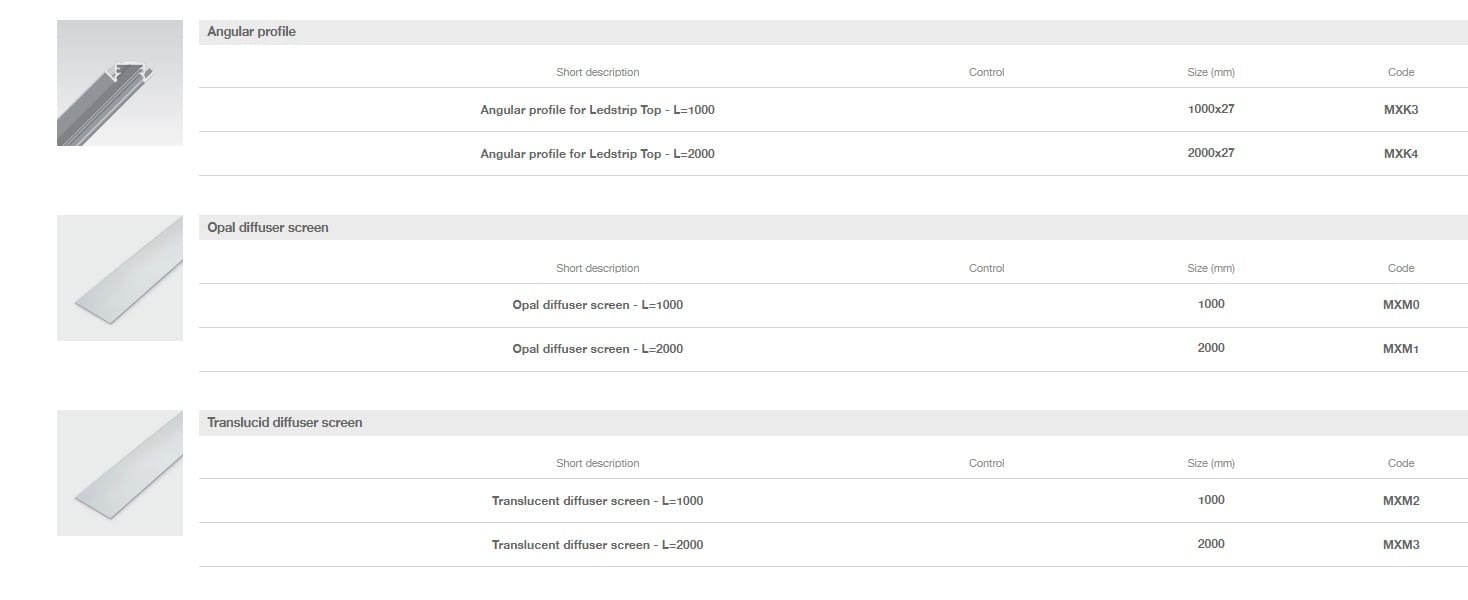
Task: Open Angular profile for Ledstrip Top L=1000
Action: point(597,110)
